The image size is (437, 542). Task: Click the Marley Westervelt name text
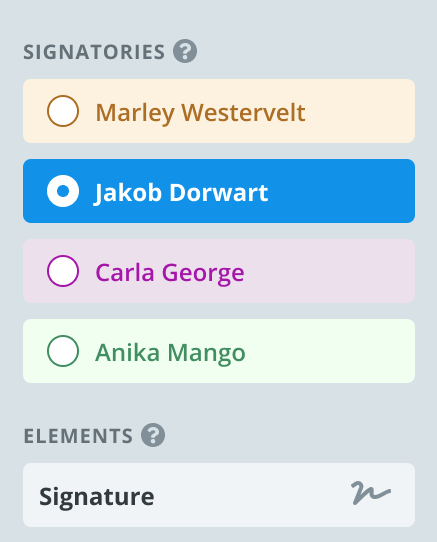[x=201, y=113]
